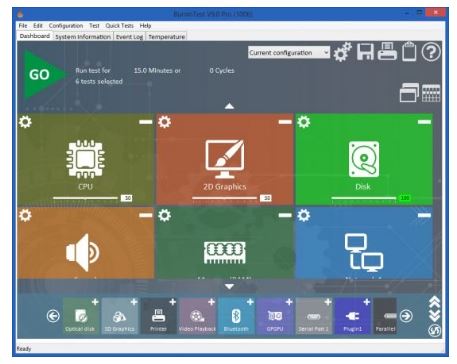Open help via the question mark icon
This screenshot has height=364, width=457.
[431, 52]
